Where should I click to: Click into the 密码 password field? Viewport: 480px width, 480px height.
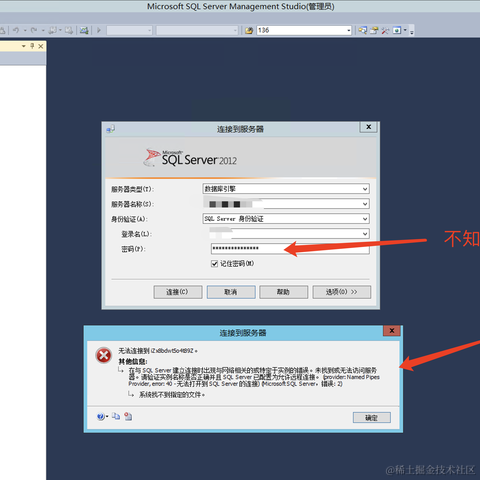290,248
